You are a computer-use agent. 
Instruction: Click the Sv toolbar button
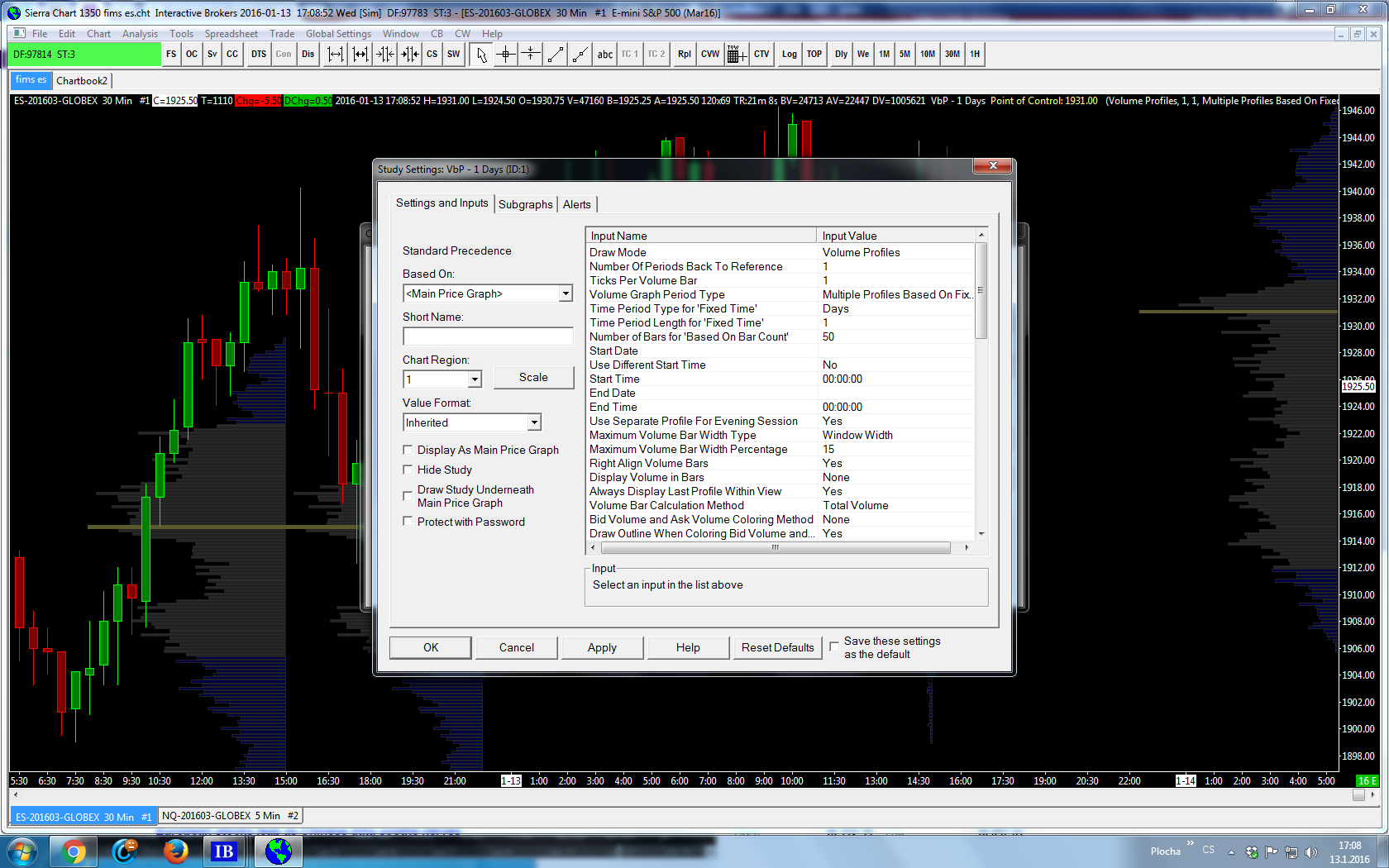212,55
